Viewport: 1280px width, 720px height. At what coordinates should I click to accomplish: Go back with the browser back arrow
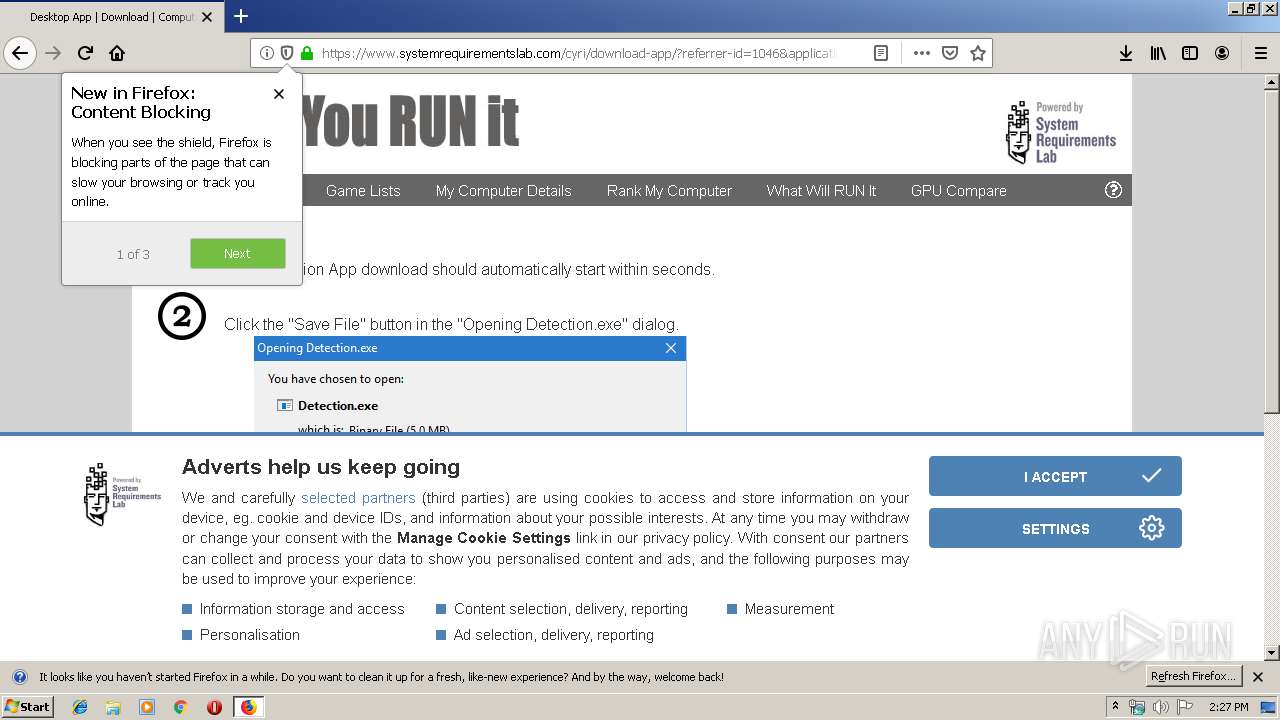pyautogui.click(x=20, y=53)
